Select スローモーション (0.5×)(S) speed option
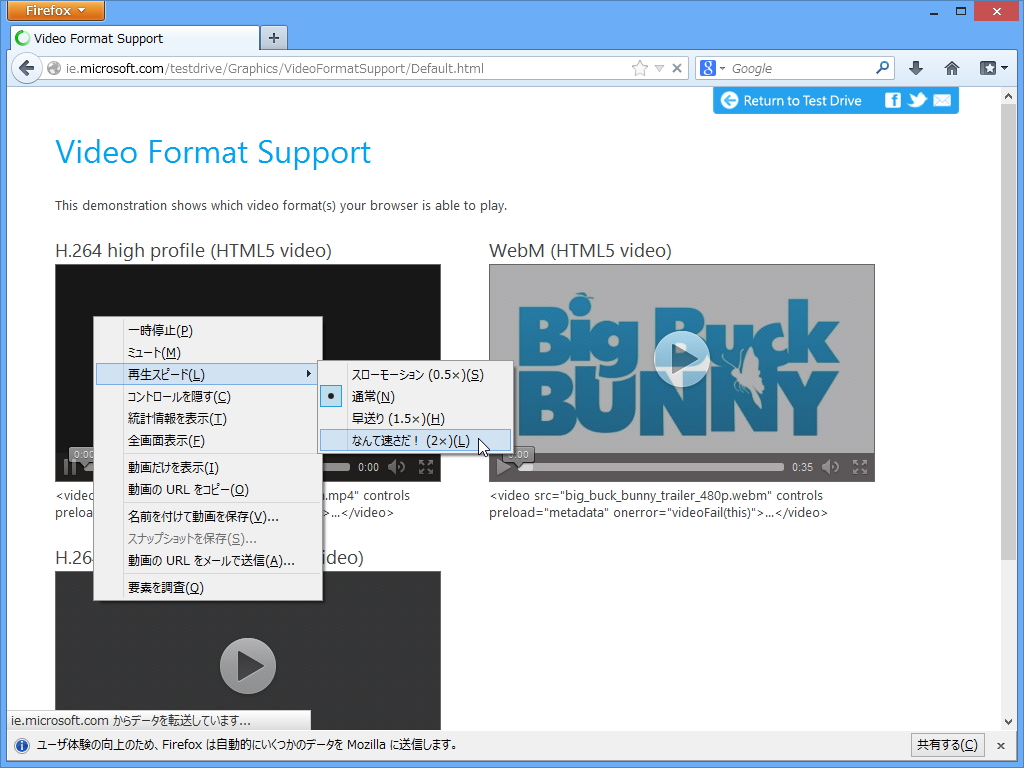Viewport: 1024px width, 768px height. [415, 375]
